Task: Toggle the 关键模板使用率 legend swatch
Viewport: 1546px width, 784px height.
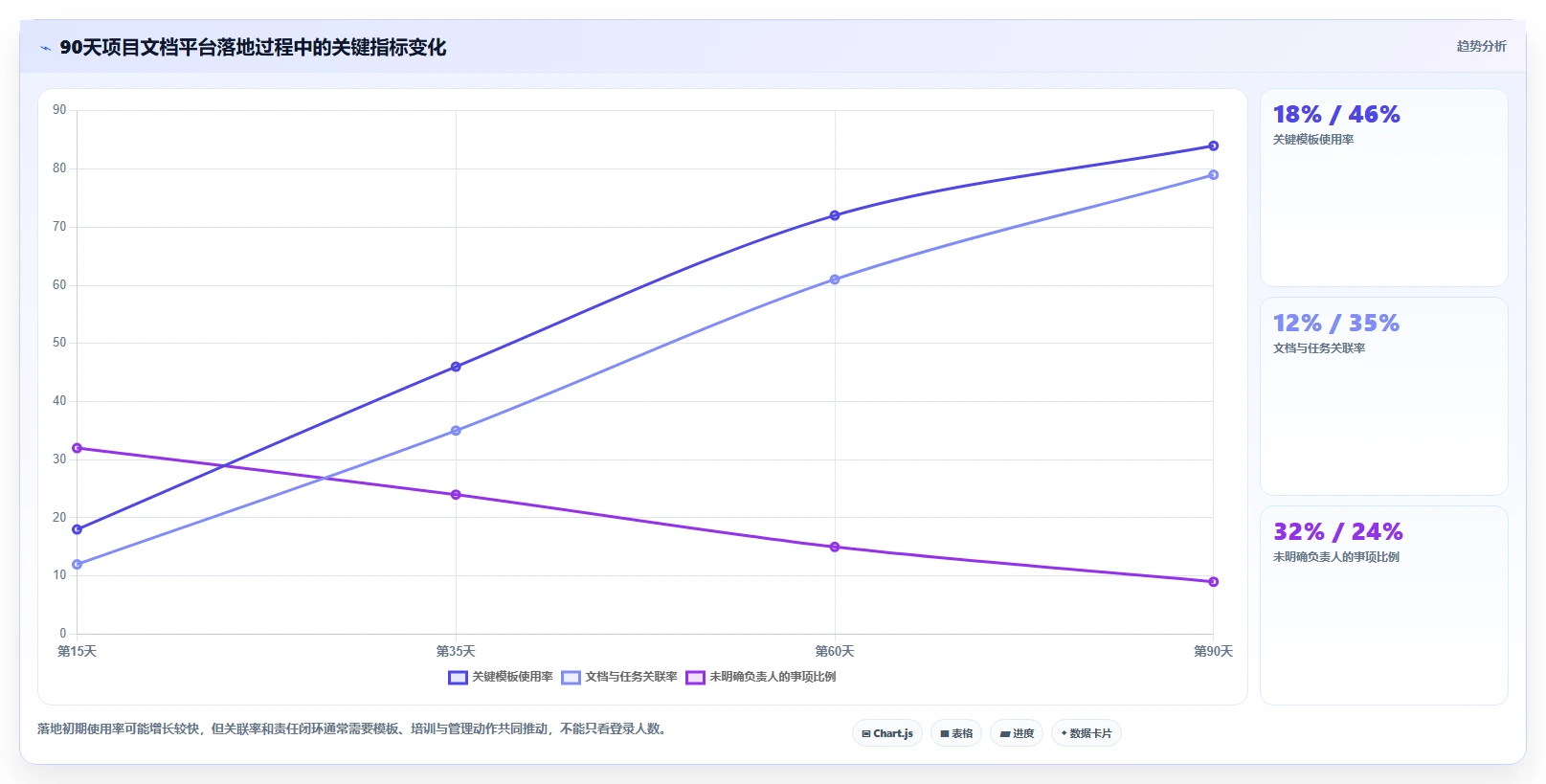Action: [x=458, y=678]
